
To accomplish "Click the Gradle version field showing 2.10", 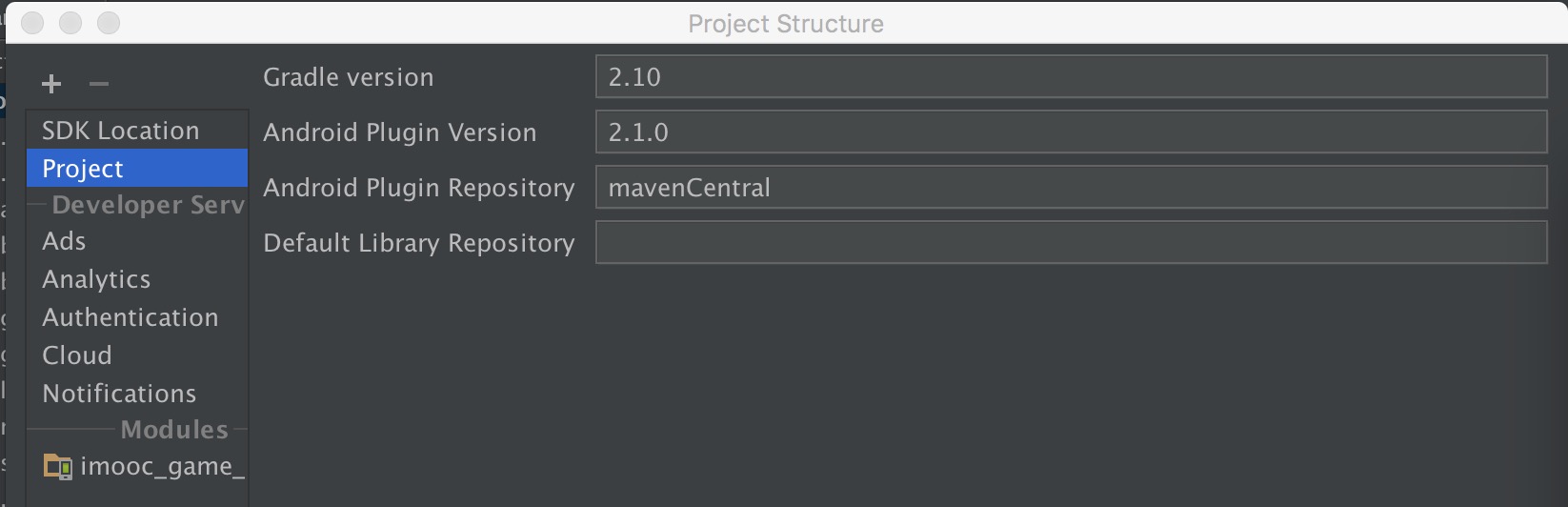I will coord(1071,76).
